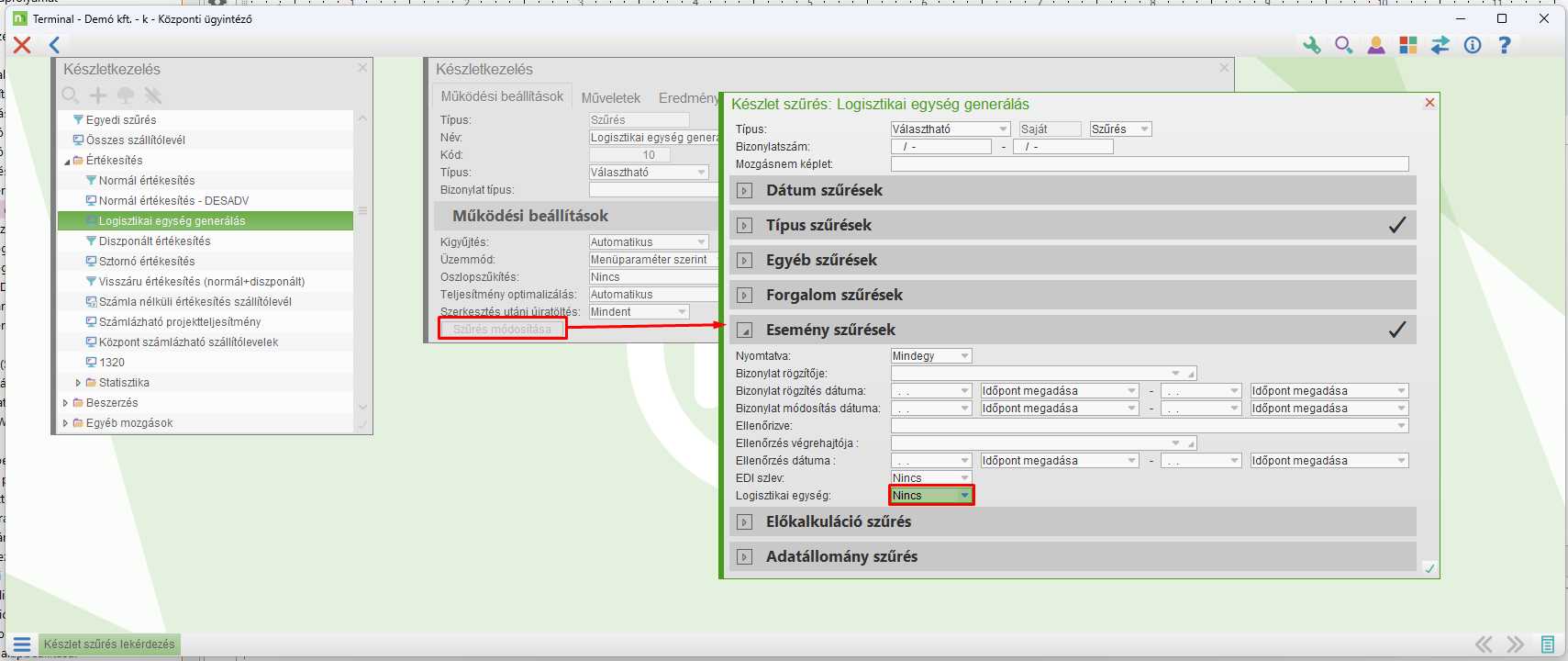Open the Kigyűjtés dropdown

point(702,242)
